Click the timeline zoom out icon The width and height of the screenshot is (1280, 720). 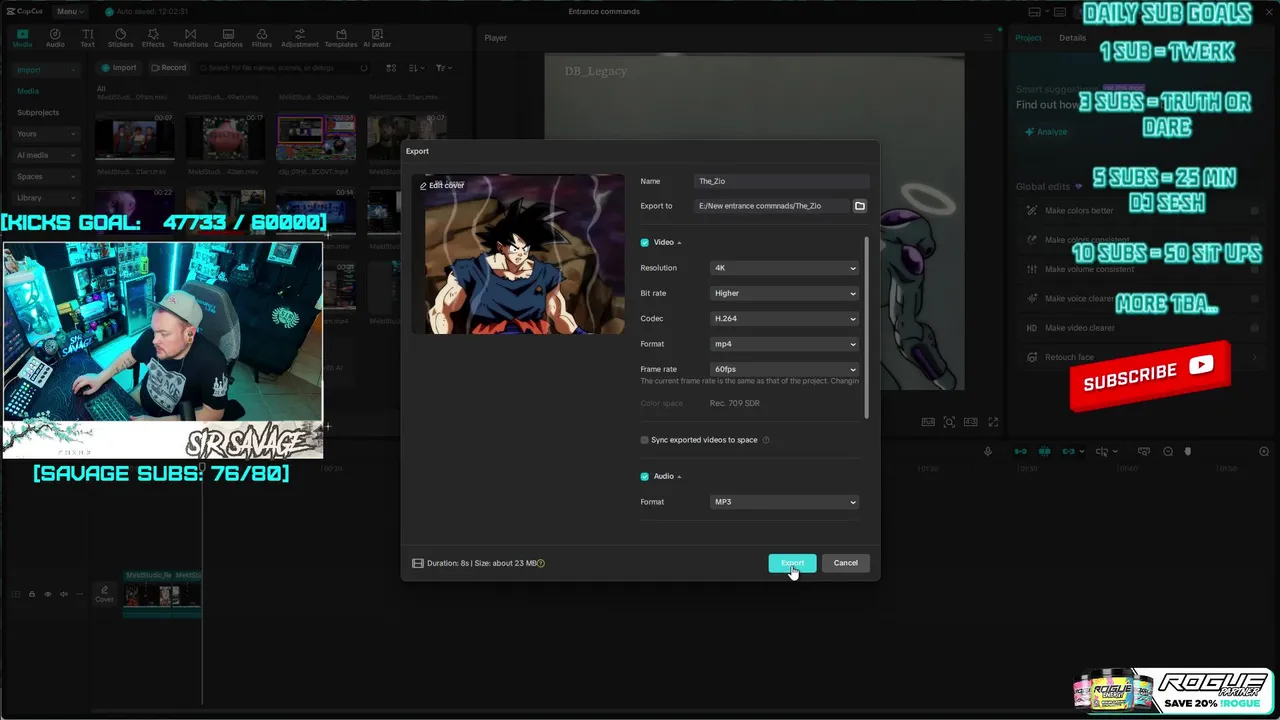pos(1168,452)
